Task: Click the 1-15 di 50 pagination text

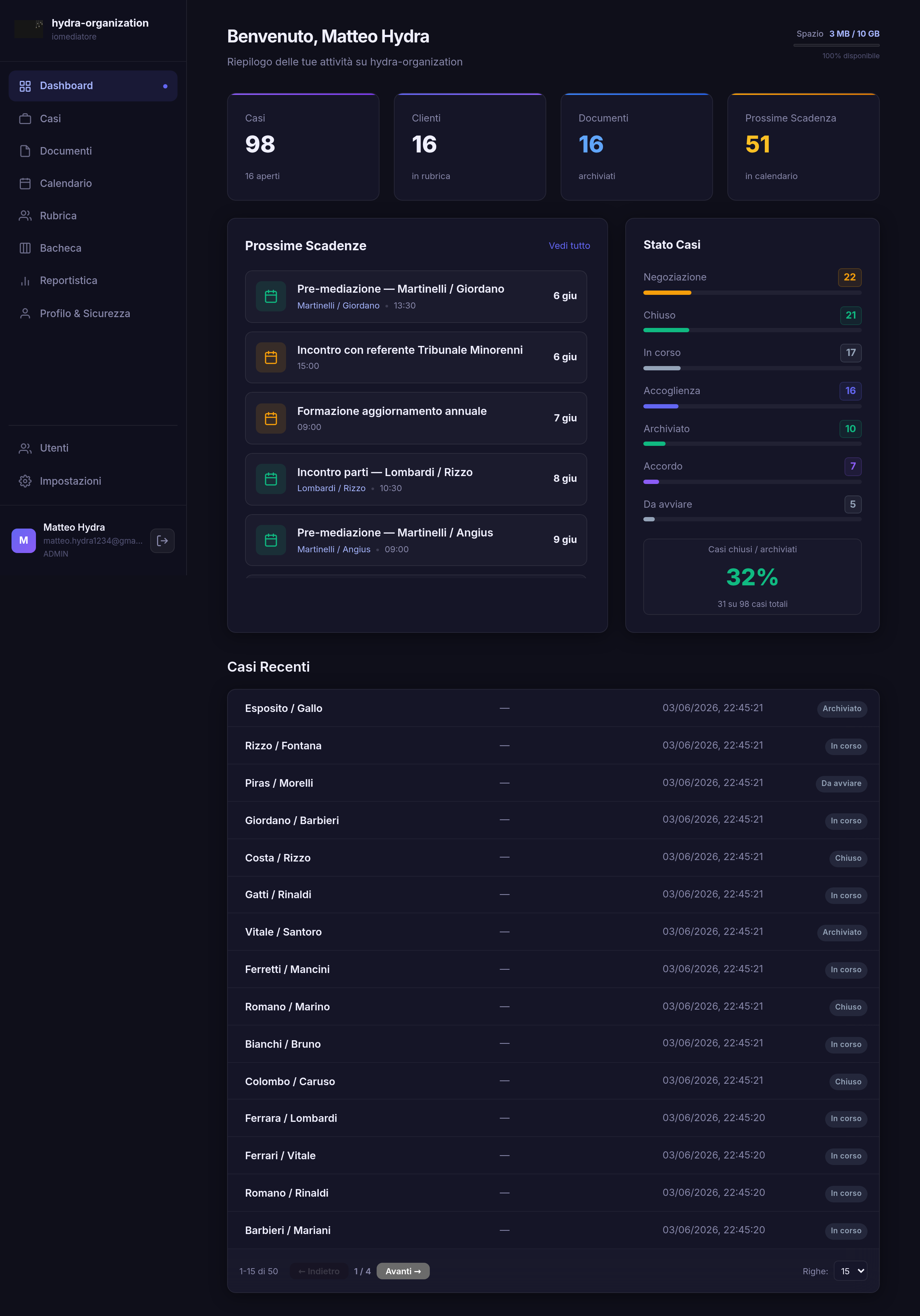Action: tap(258, 1271)
